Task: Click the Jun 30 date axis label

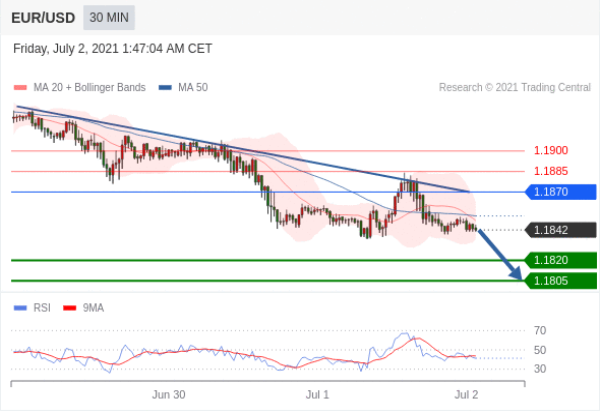Action: [169, 395]
